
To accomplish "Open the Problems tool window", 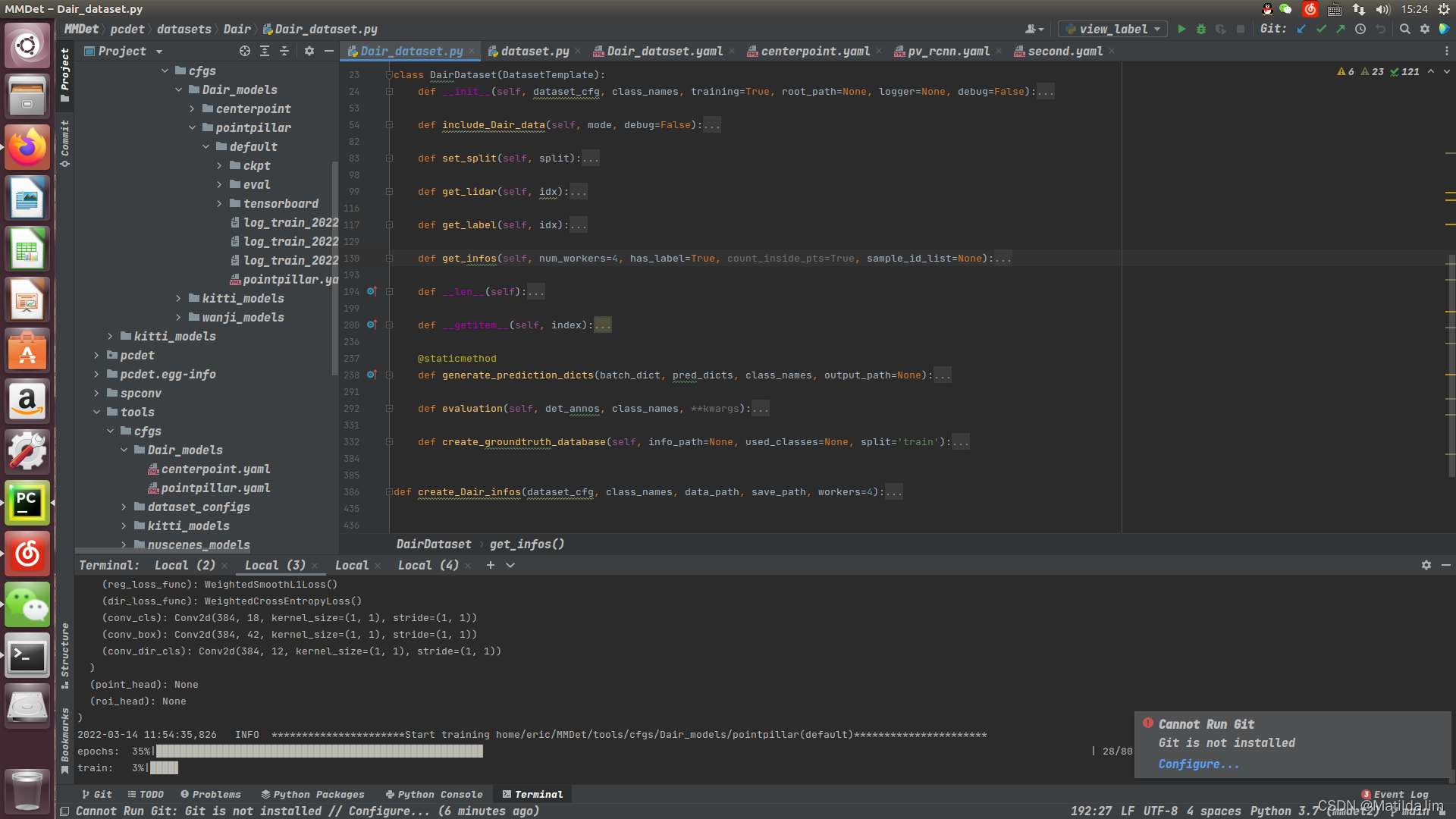I will [x=211, y=794].
